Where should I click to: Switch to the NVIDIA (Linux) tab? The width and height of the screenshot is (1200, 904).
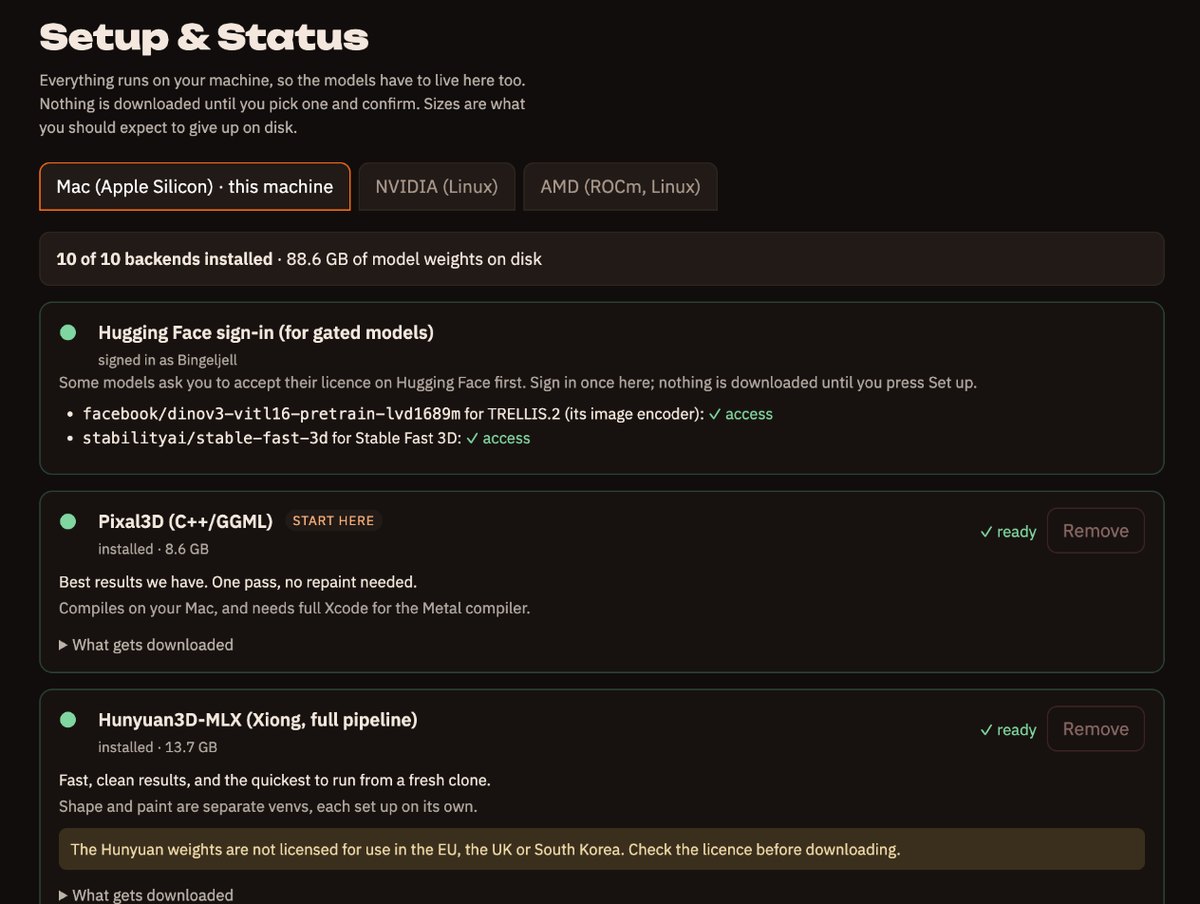[x=437, y=187]
